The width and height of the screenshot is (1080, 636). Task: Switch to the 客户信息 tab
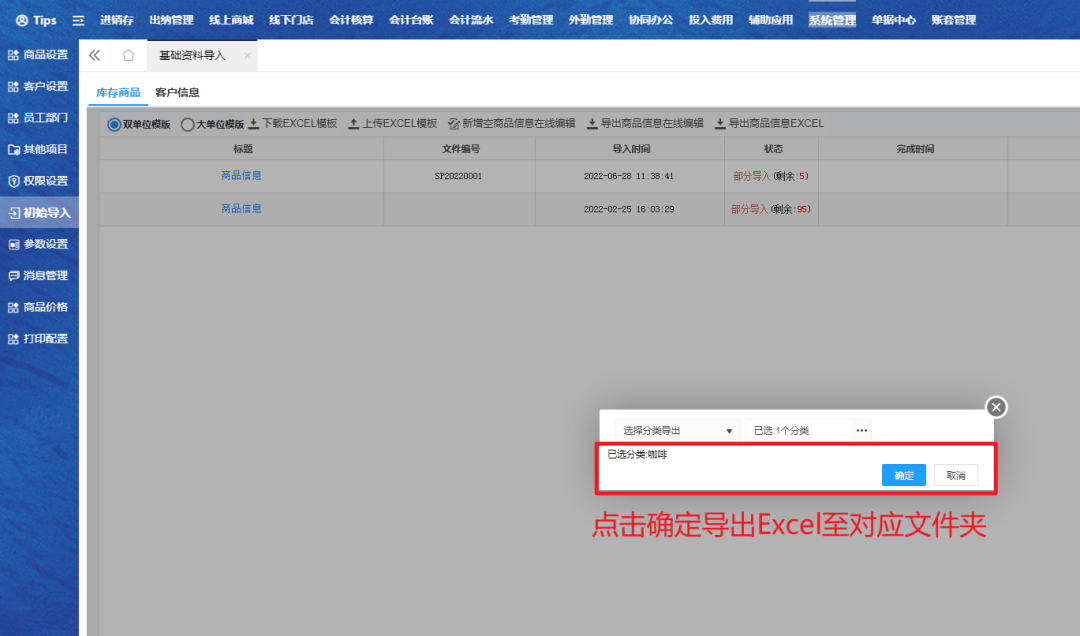click(177, 93)
